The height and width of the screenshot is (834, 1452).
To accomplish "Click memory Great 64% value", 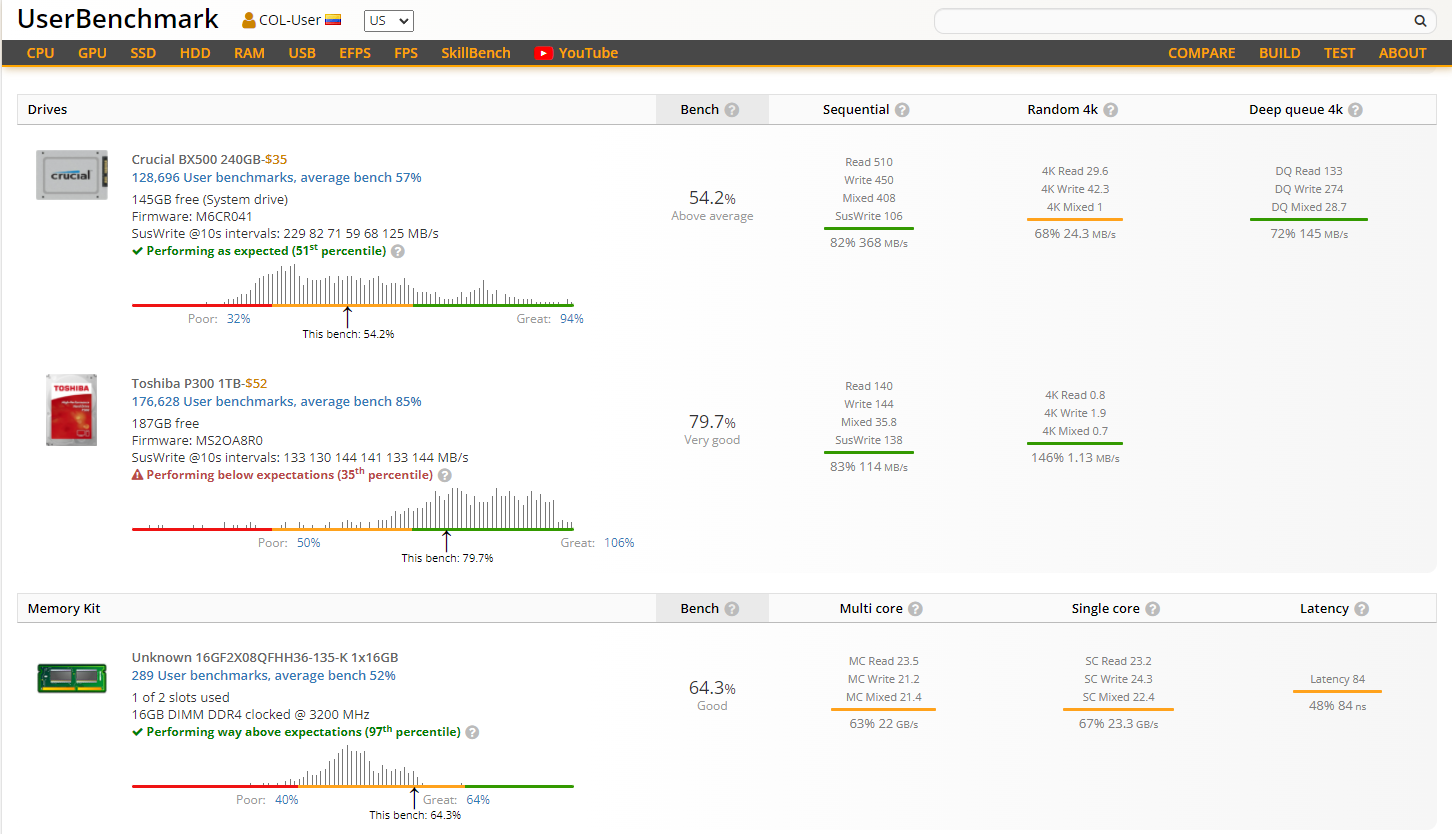I will click(x=478, y=800).
